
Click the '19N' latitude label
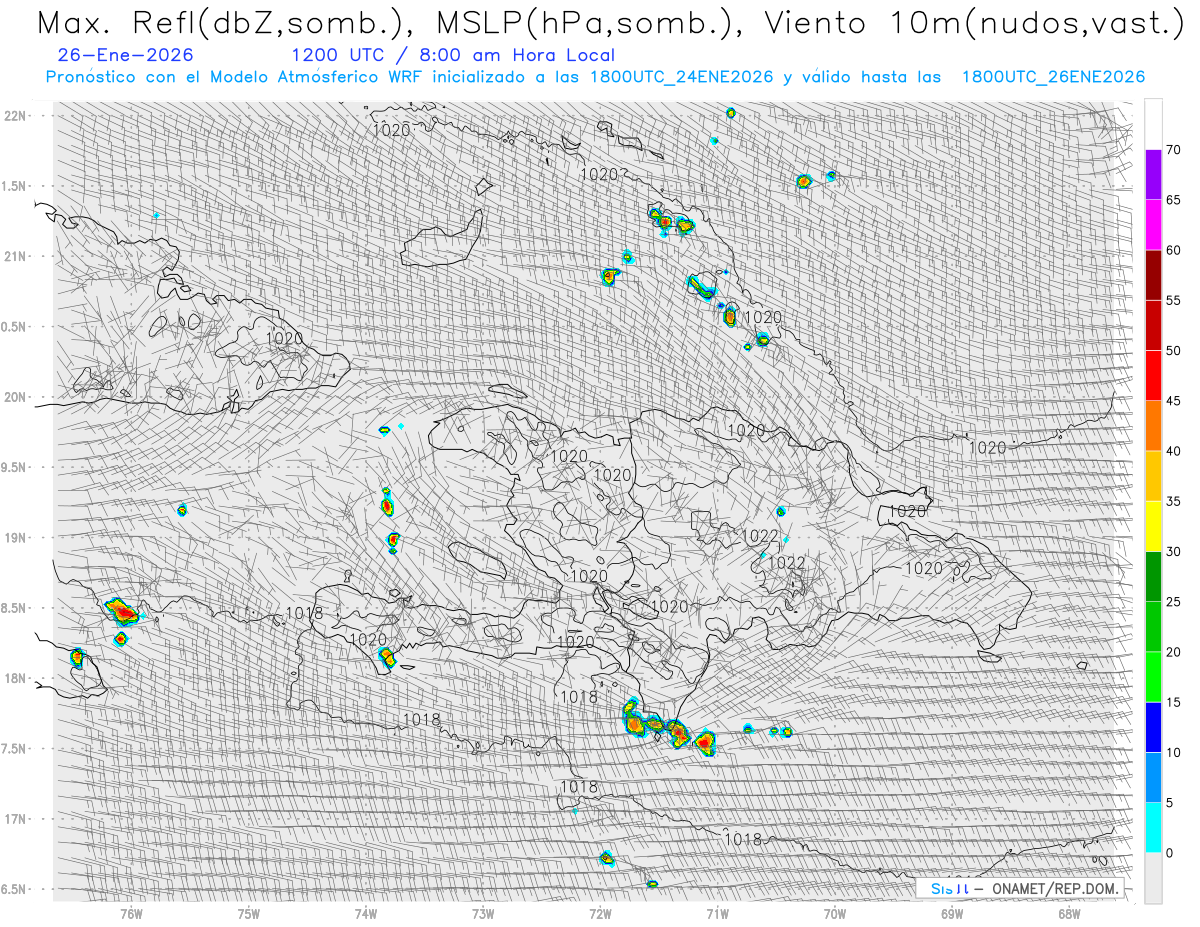point(15,538)
